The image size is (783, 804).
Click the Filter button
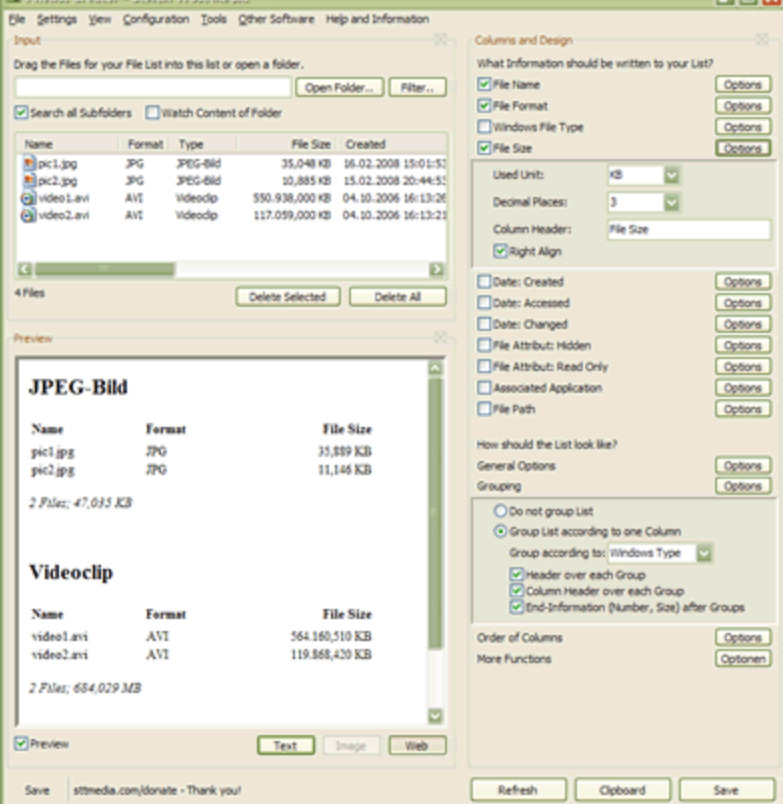417,88
